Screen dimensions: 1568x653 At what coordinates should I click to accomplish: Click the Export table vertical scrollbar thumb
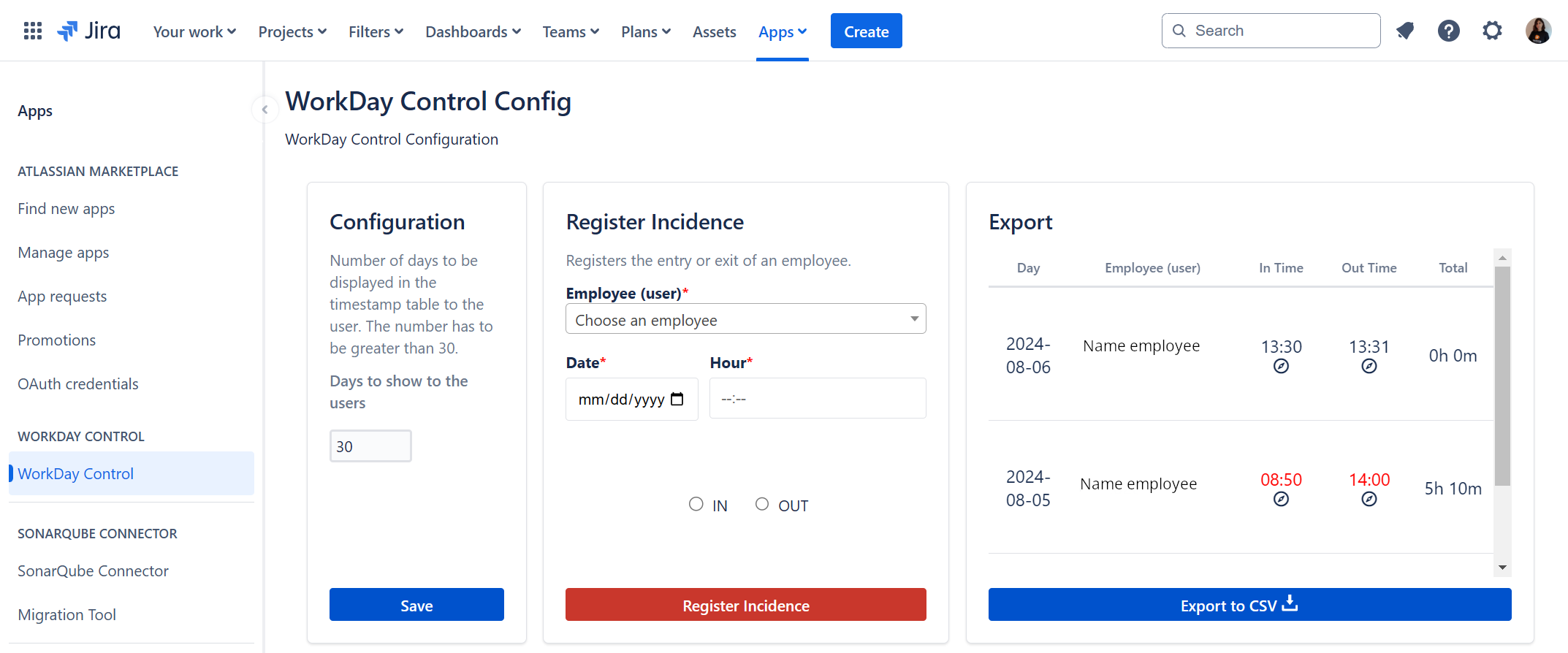(1502, 376)
